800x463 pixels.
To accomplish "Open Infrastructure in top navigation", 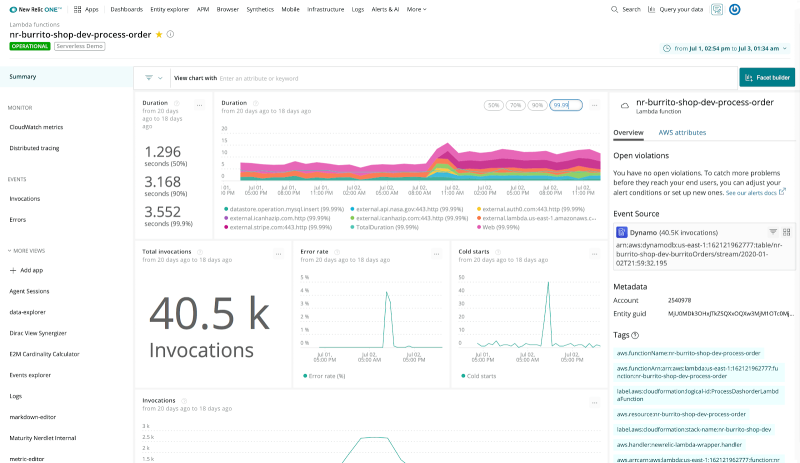I will (326, 9).
